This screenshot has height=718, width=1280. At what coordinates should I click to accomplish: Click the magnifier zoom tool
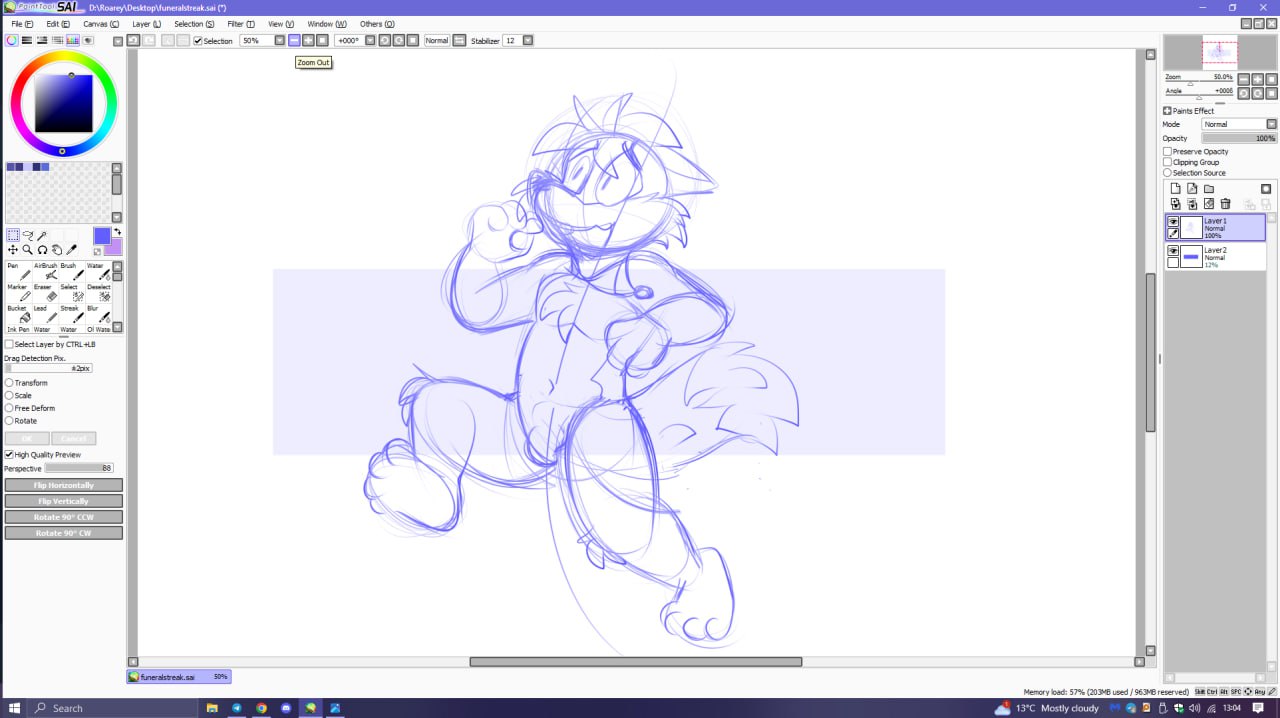[27, 250]
